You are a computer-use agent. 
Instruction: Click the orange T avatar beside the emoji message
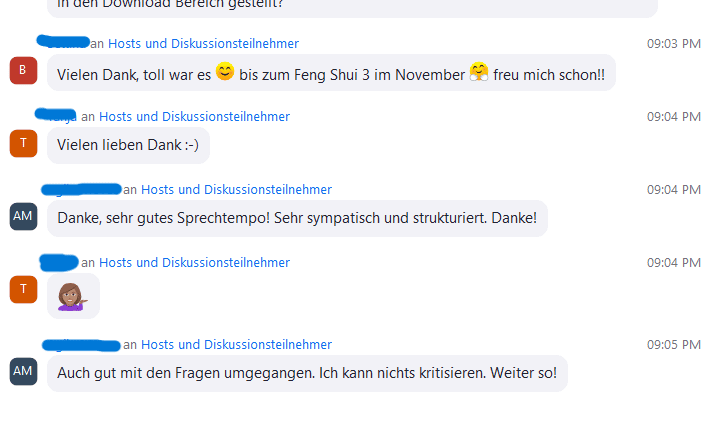[23, 289]
